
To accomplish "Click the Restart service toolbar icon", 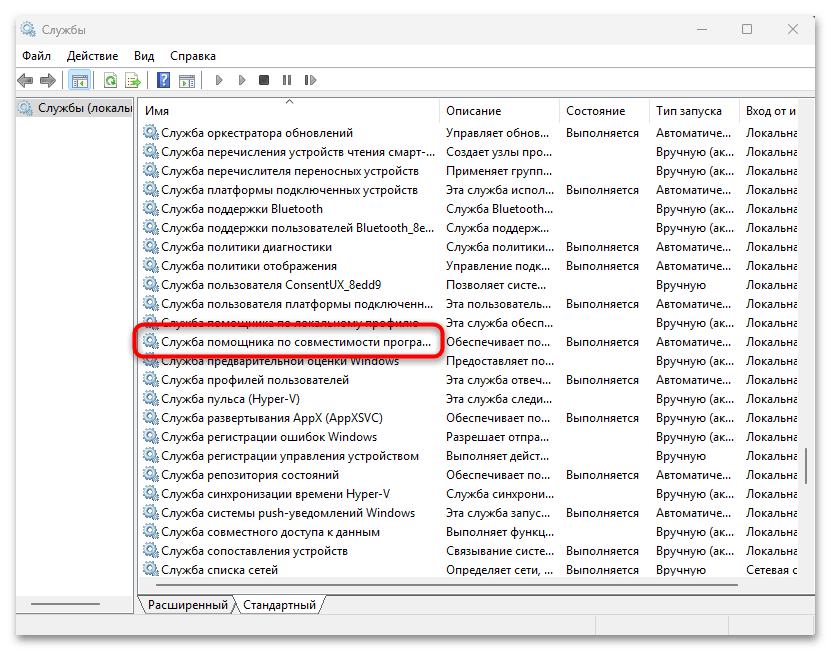I will coord(308,80).
